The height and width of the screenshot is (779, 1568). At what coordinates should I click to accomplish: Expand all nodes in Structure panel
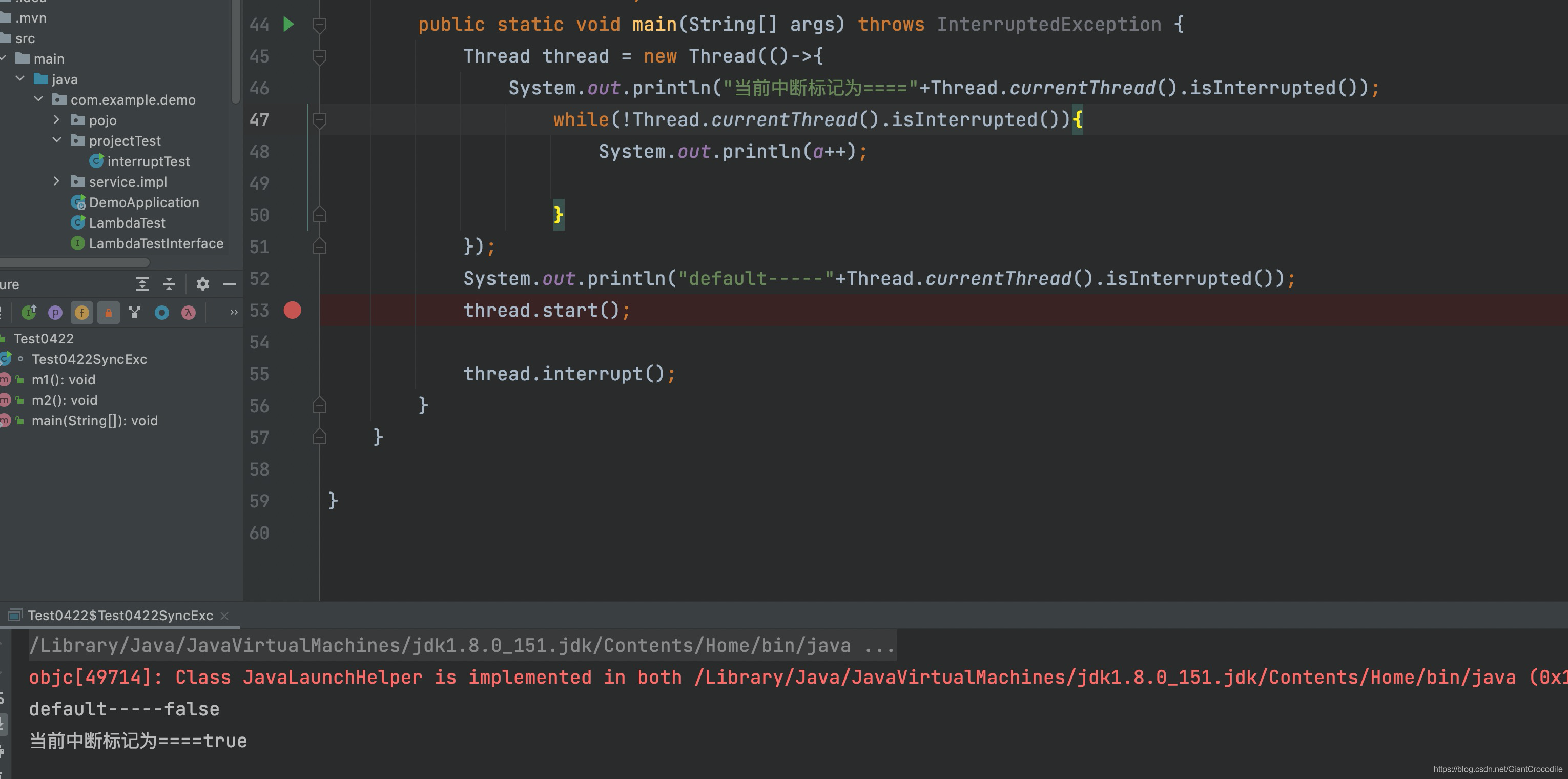(142, 283)
